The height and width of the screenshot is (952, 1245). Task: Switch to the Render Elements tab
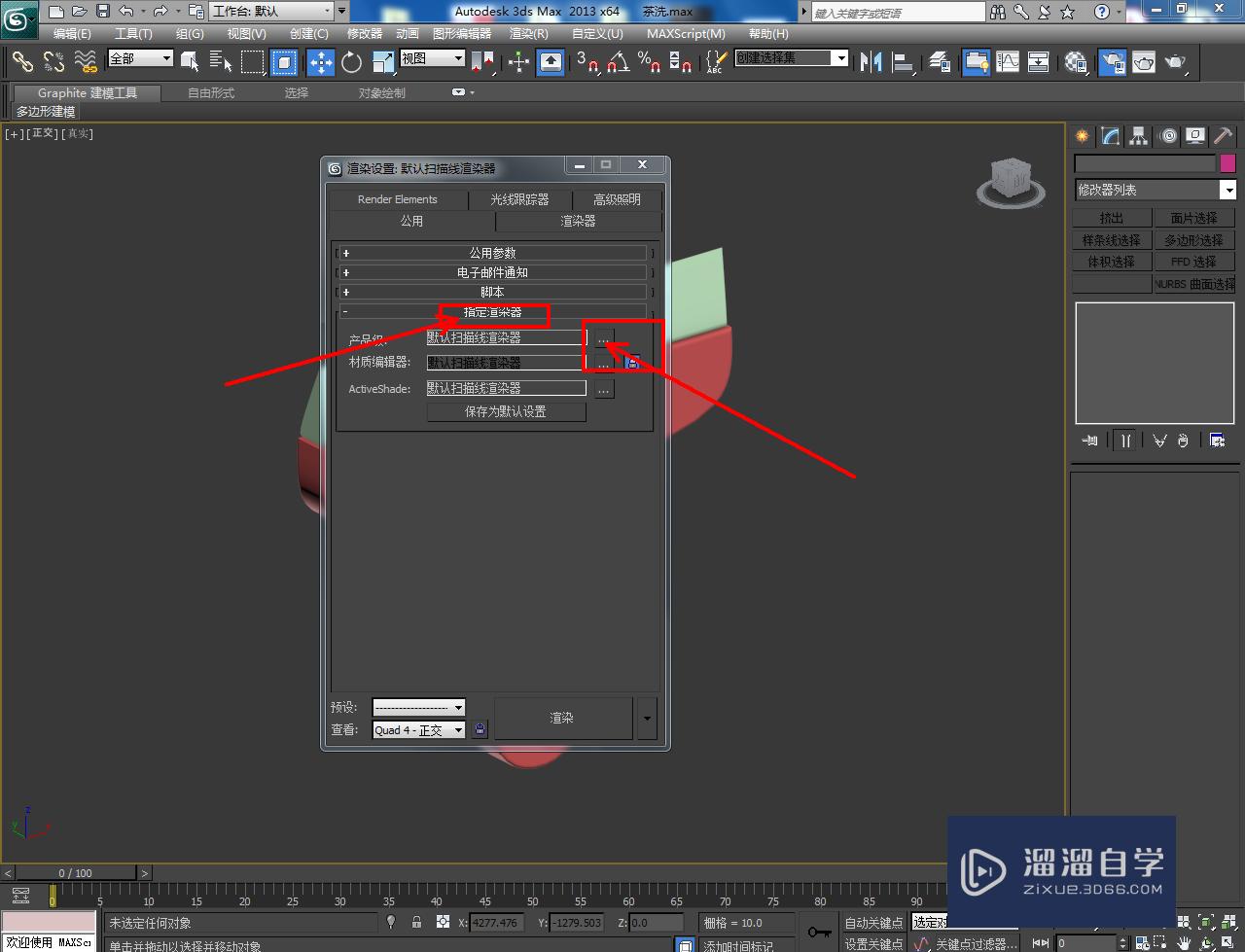click(x=398, y=199)
